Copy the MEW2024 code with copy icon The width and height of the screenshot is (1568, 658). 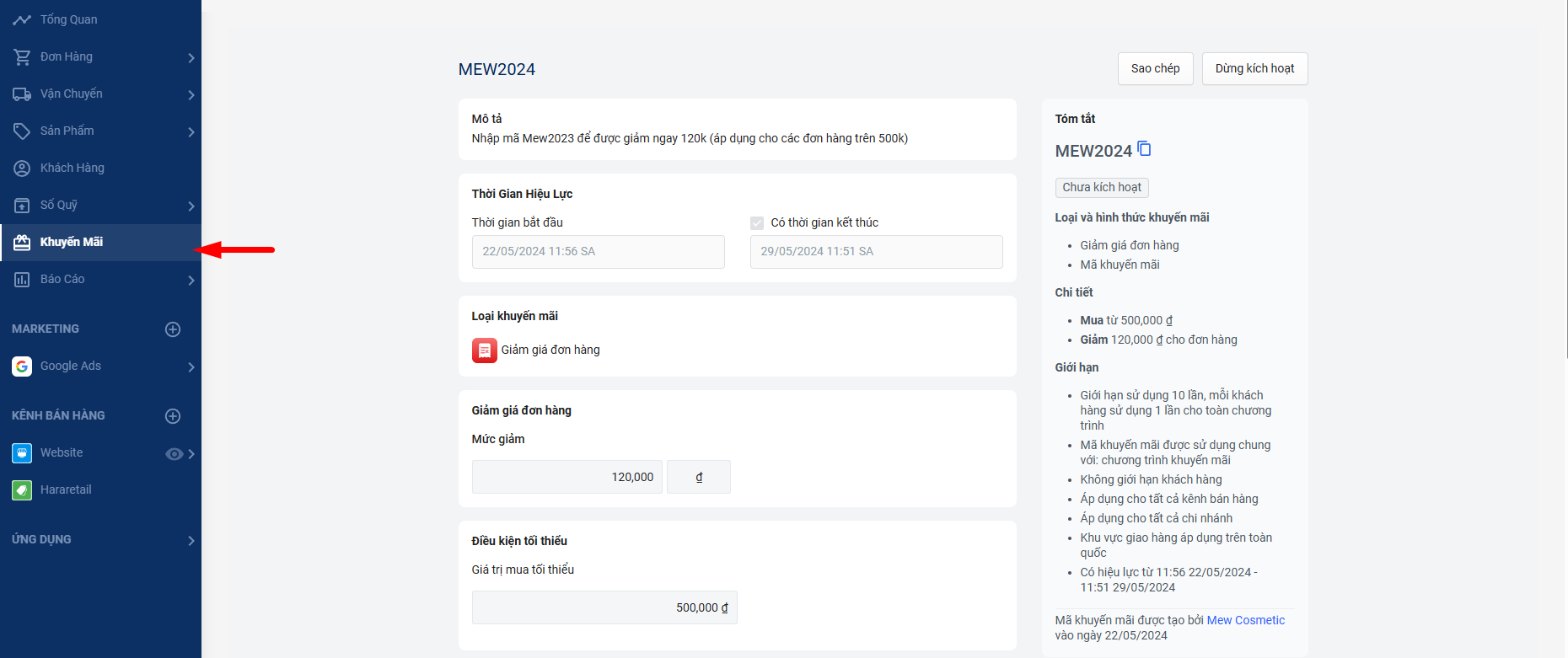[x=1144, y=149]
